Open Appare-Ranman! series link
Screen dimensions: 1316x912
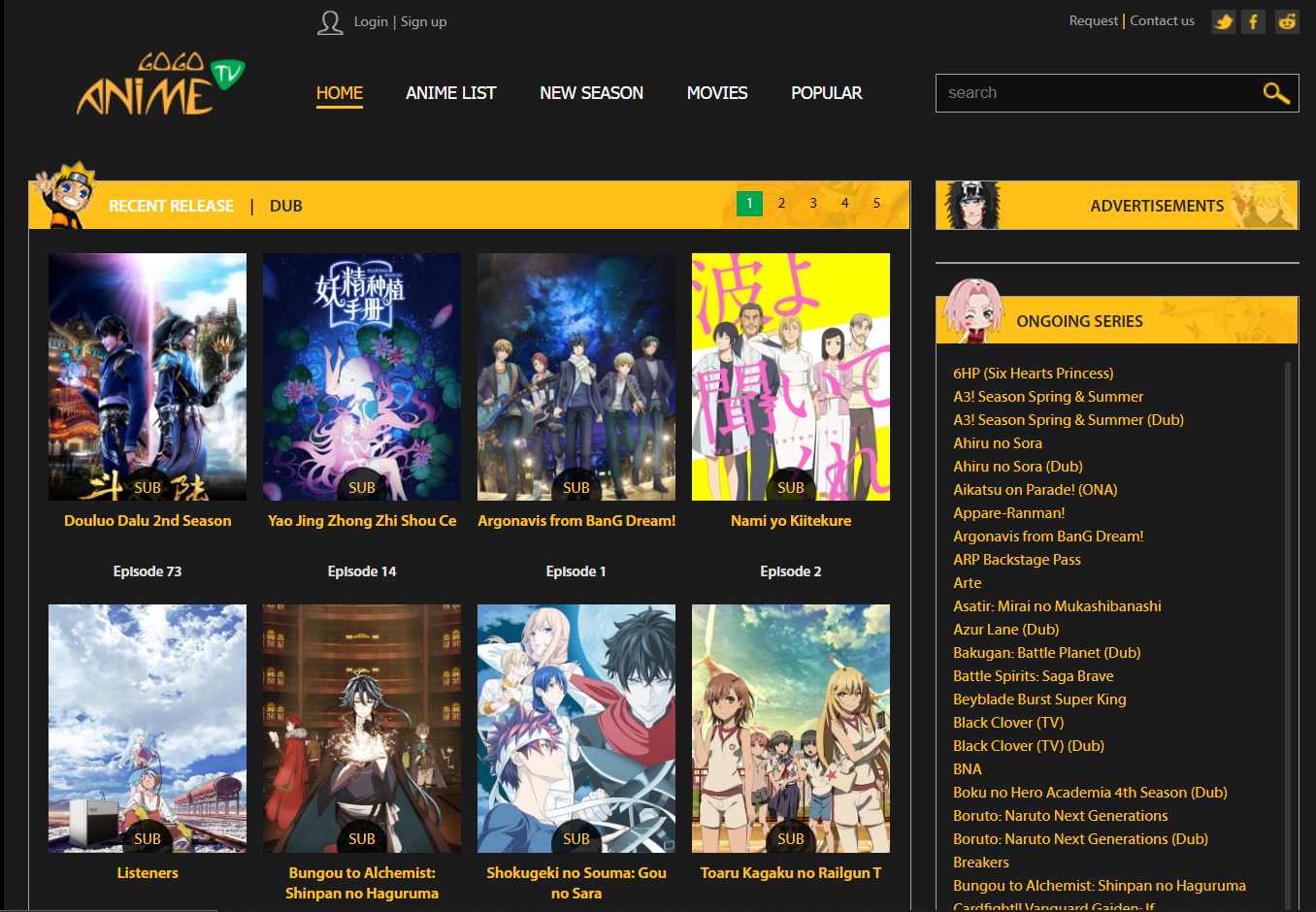click(1009, 513)
